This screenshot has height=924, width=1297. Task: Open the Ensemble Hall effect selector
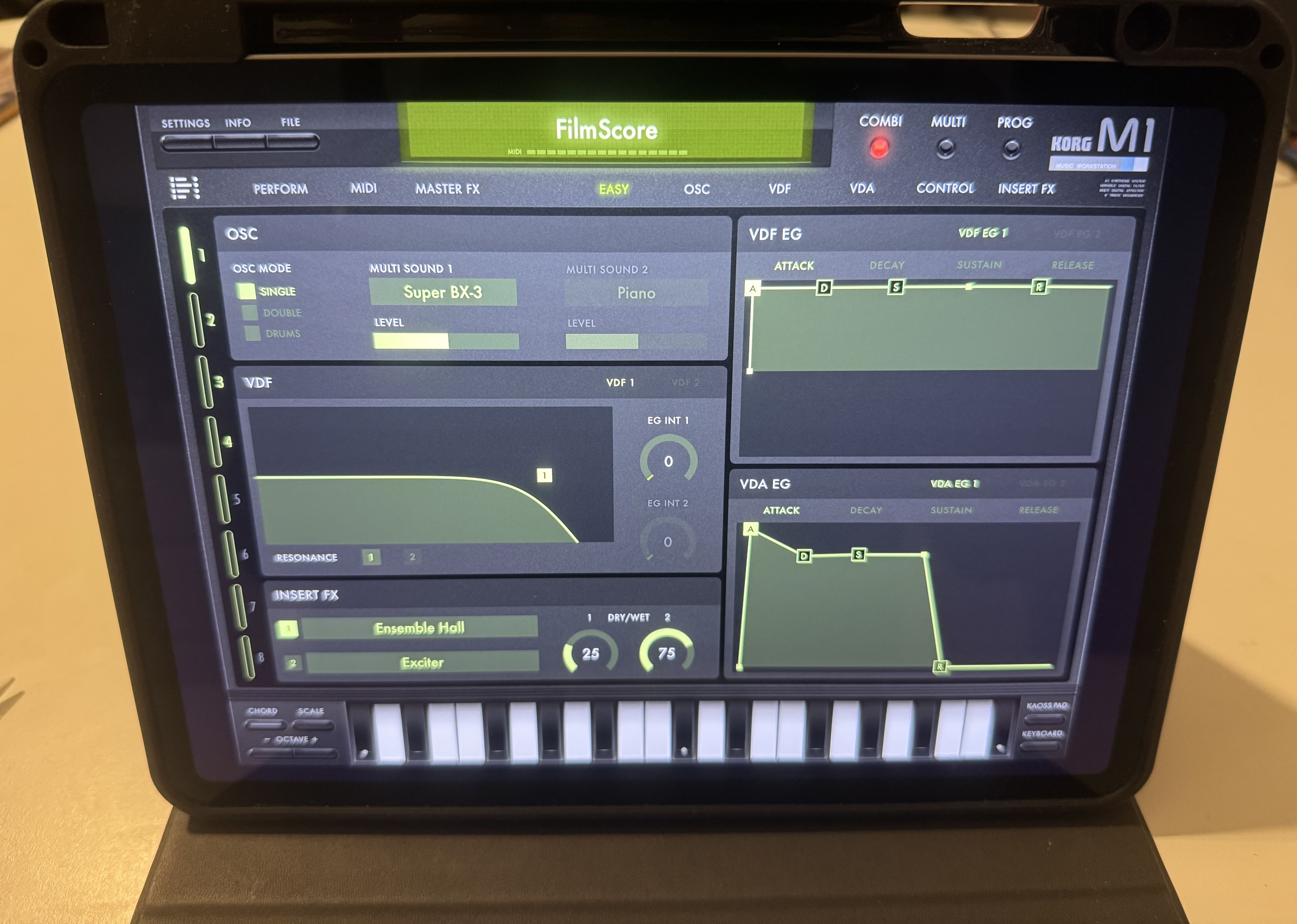(419, 628)
